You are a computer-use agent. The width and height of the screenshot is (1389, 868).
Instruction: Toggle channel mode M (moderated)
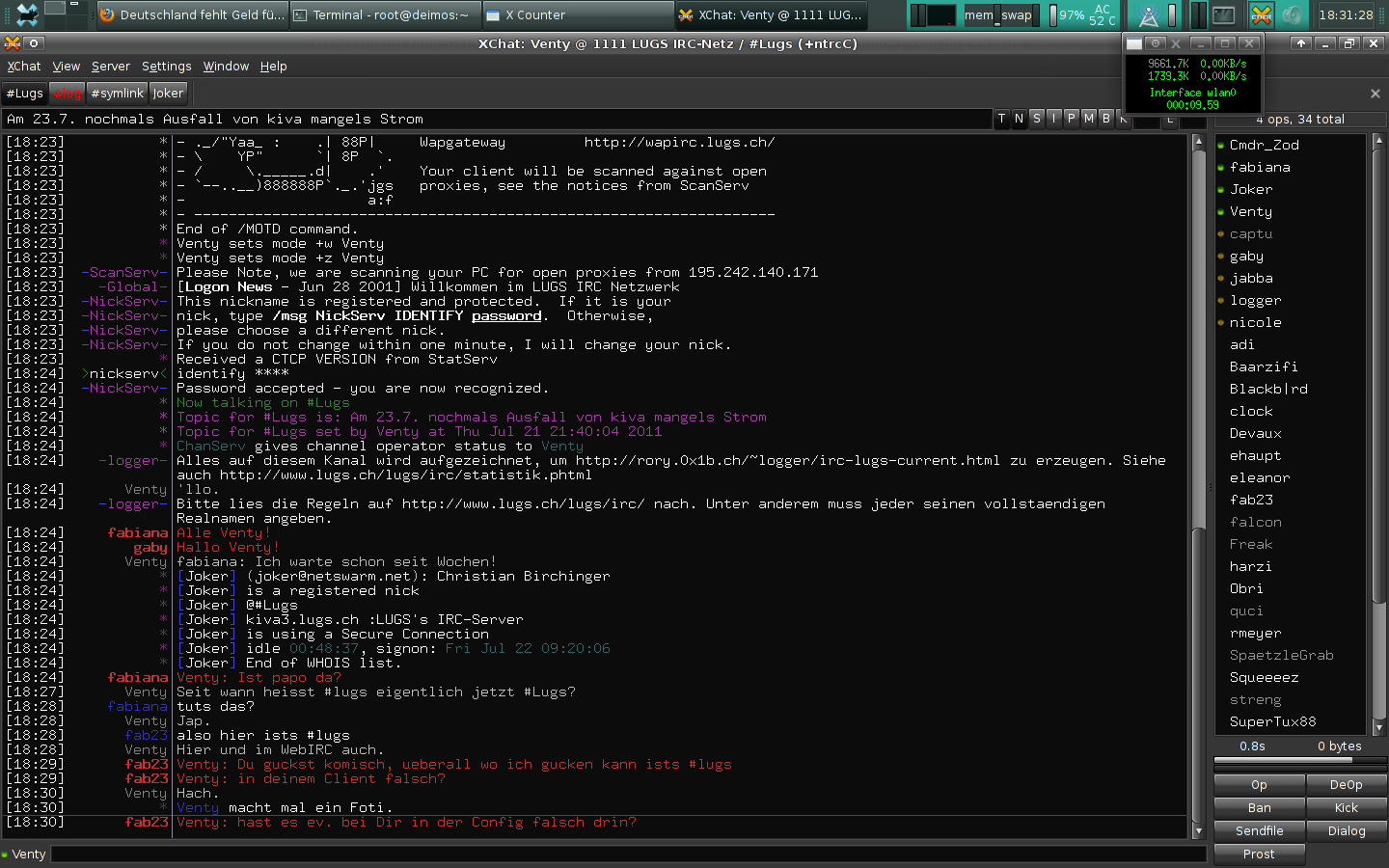1088,118
